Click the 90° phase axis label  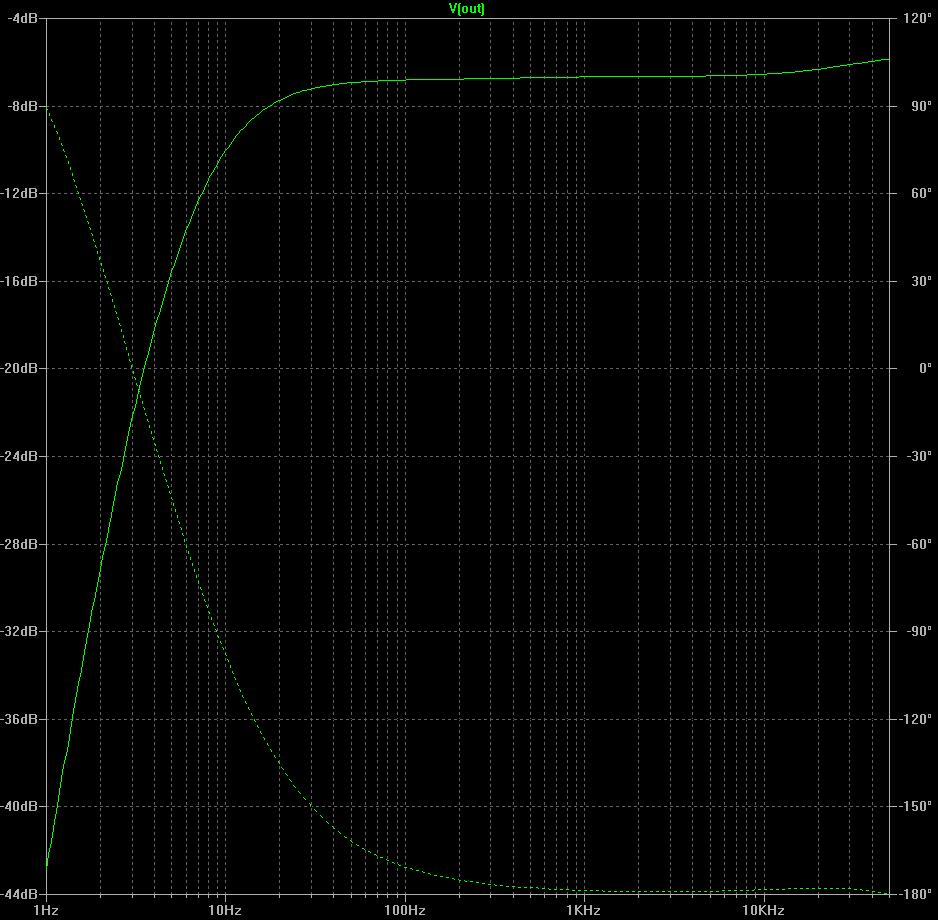(922, 106)
